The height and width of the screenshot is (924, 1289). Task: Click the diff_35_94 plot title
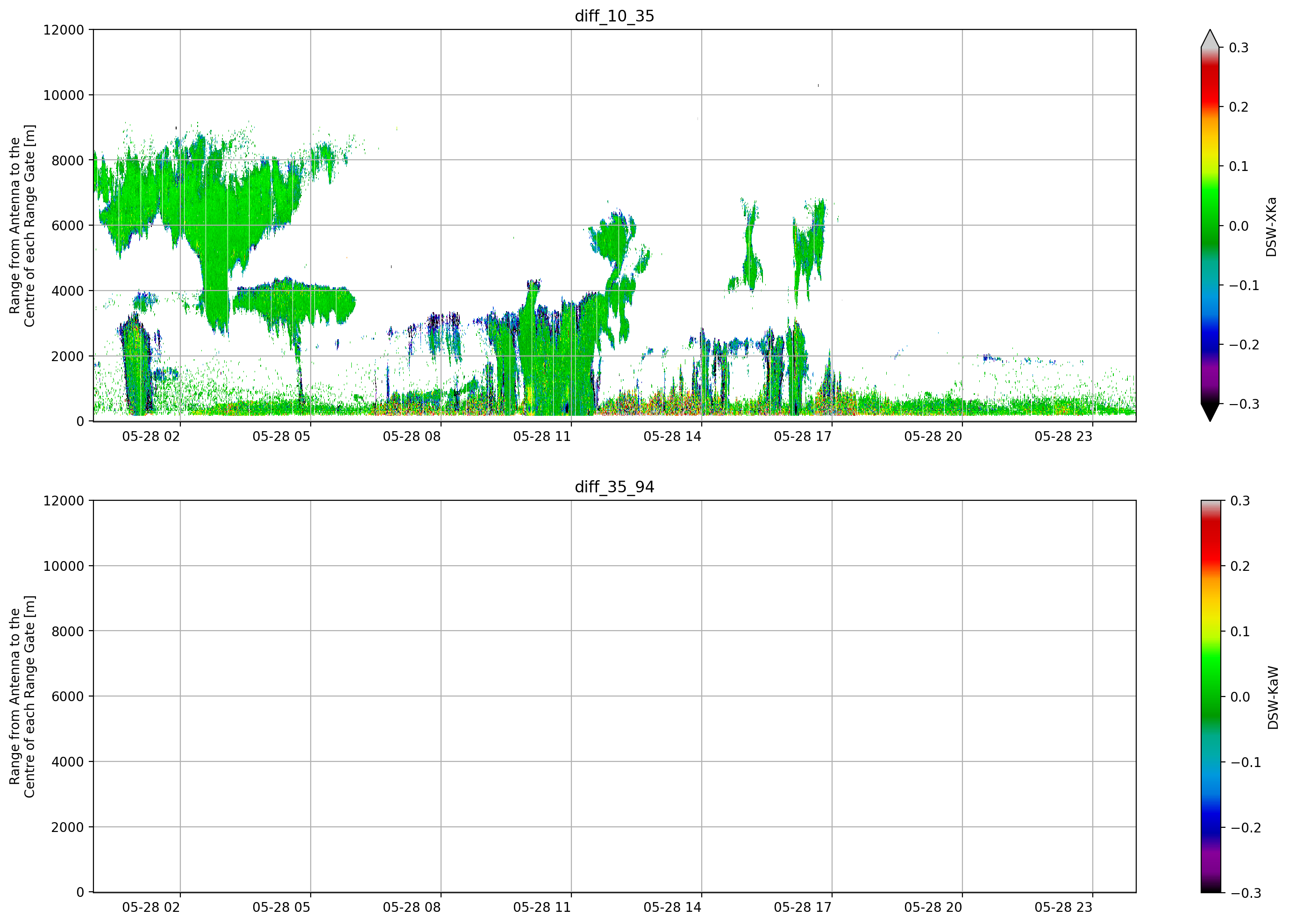coord(614,487)
